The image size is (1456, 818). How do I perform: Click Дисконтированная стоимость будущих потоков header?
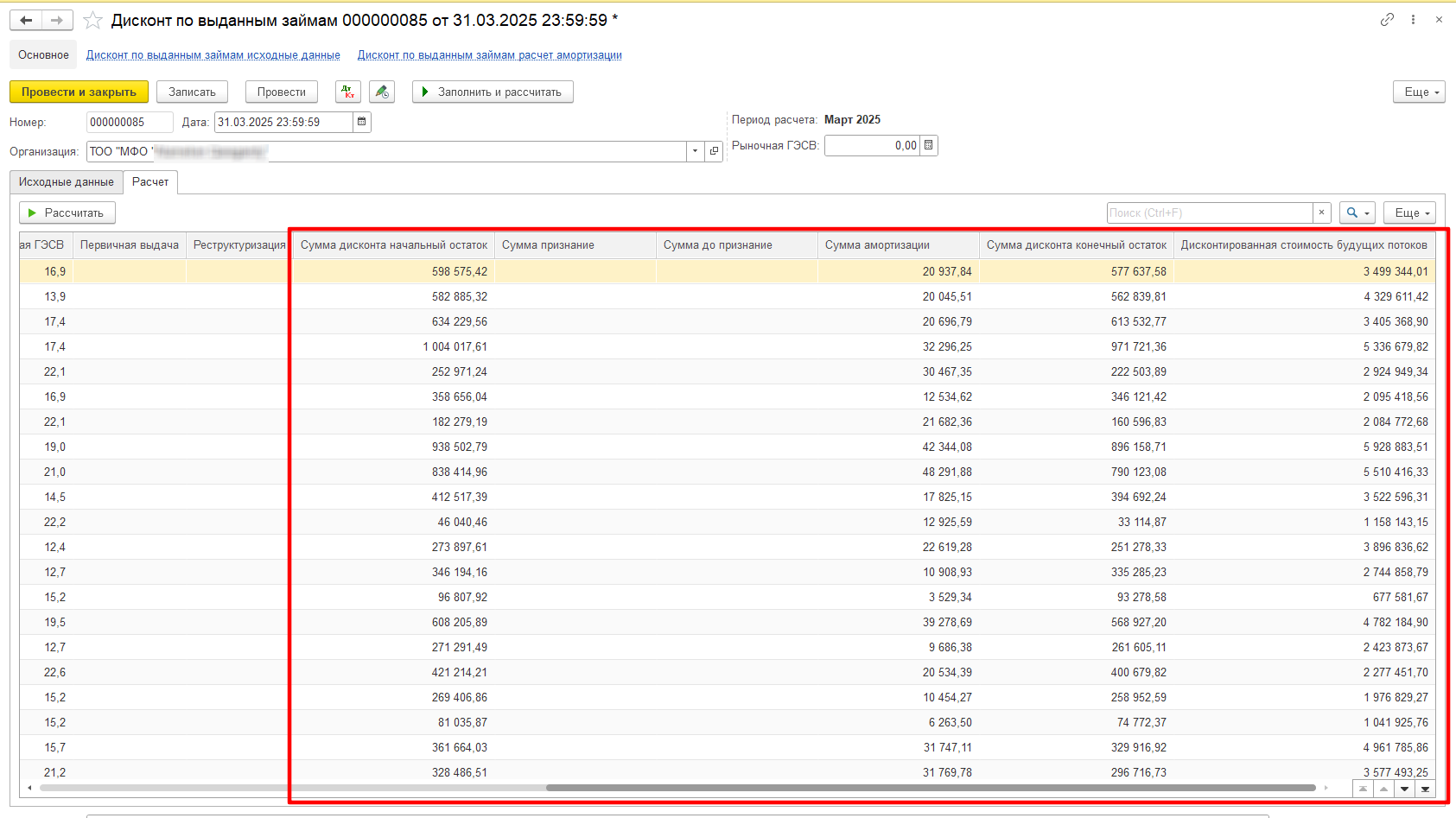click(1304, 245)
